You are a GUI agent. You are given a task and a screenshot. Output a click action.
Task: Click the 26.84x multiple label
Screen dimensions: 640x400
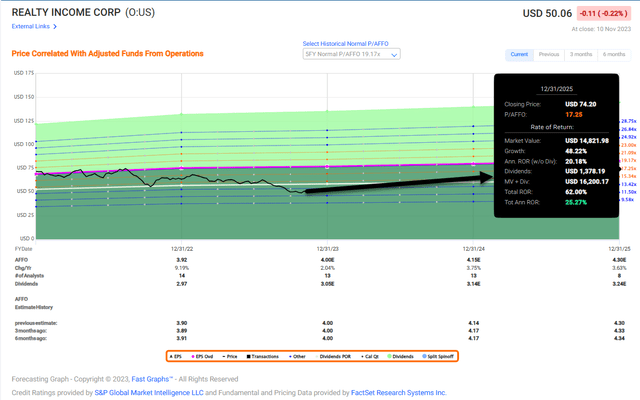point(629,129)
